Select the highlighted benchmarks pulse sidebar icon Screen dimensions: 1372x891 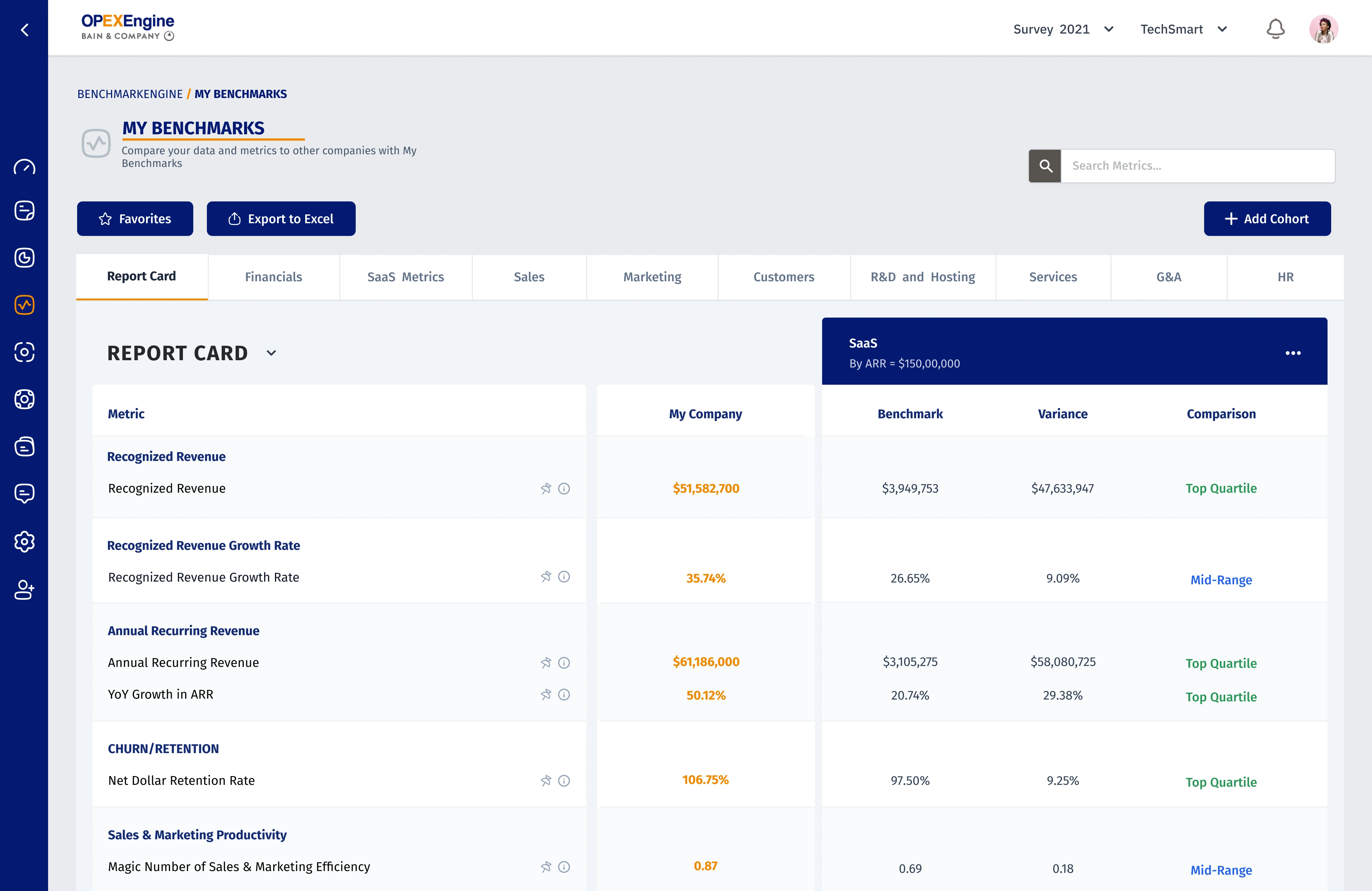tap(24, 304)
